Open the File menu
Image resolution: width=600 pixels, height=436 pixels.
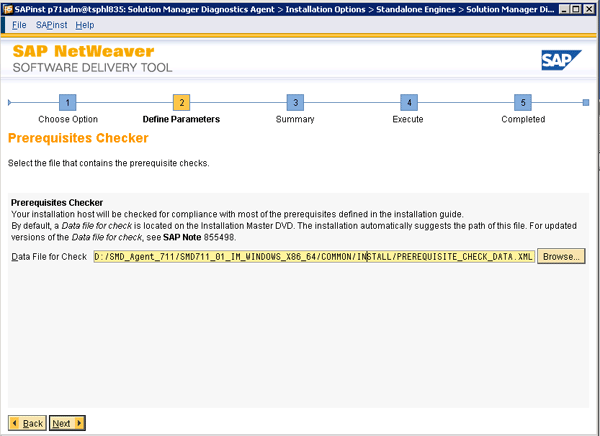[19, 25]
